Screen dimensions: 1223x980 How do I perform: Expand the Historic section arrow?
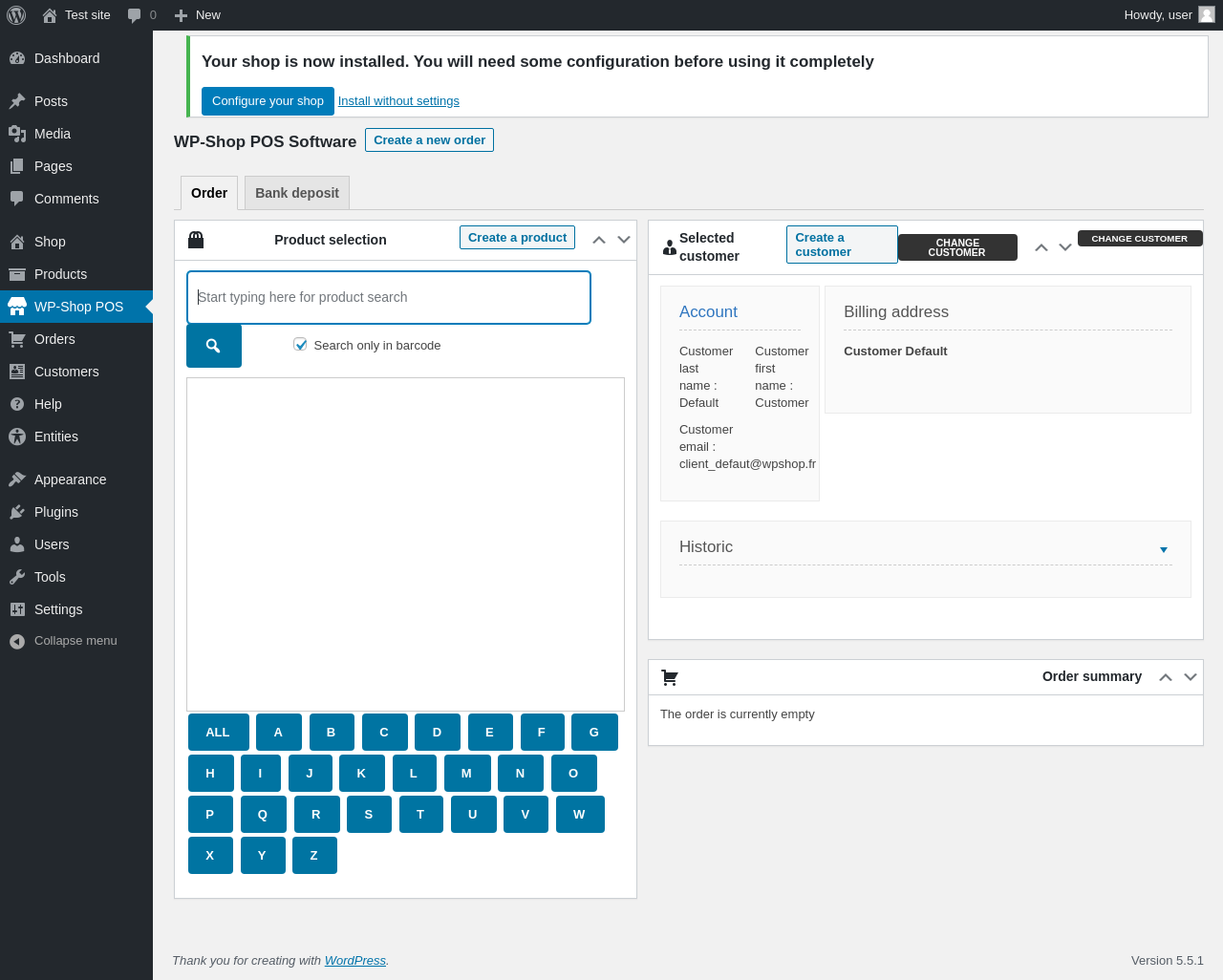[x=1164, y=549]
